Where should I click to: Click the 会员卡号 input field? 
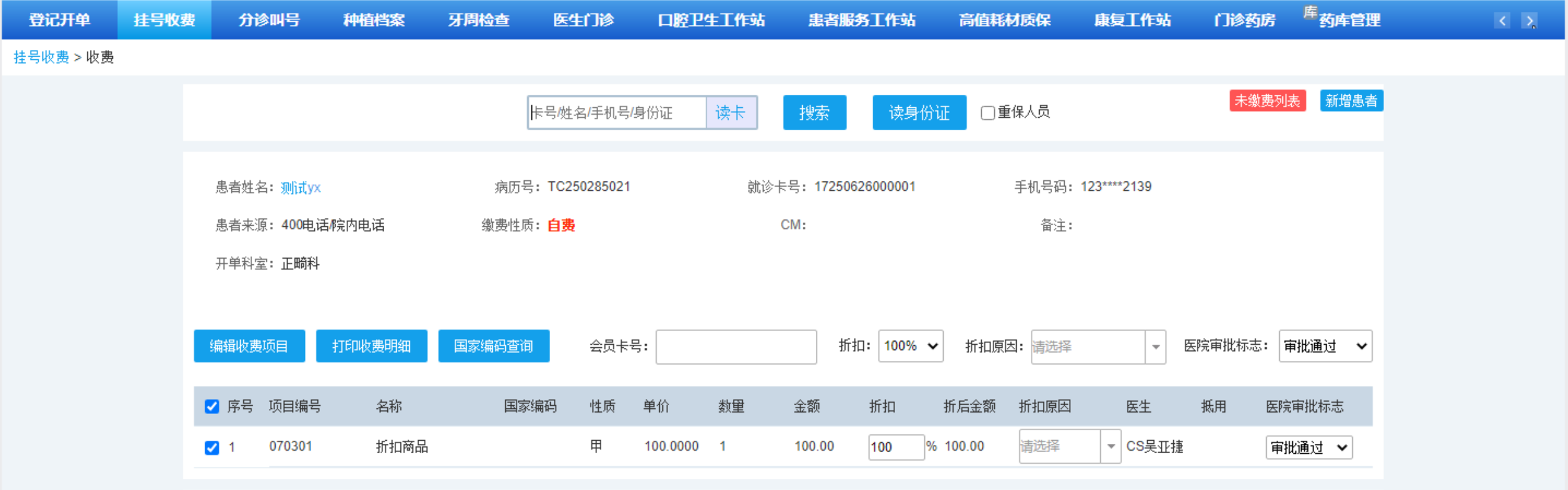tap(735, 347)
